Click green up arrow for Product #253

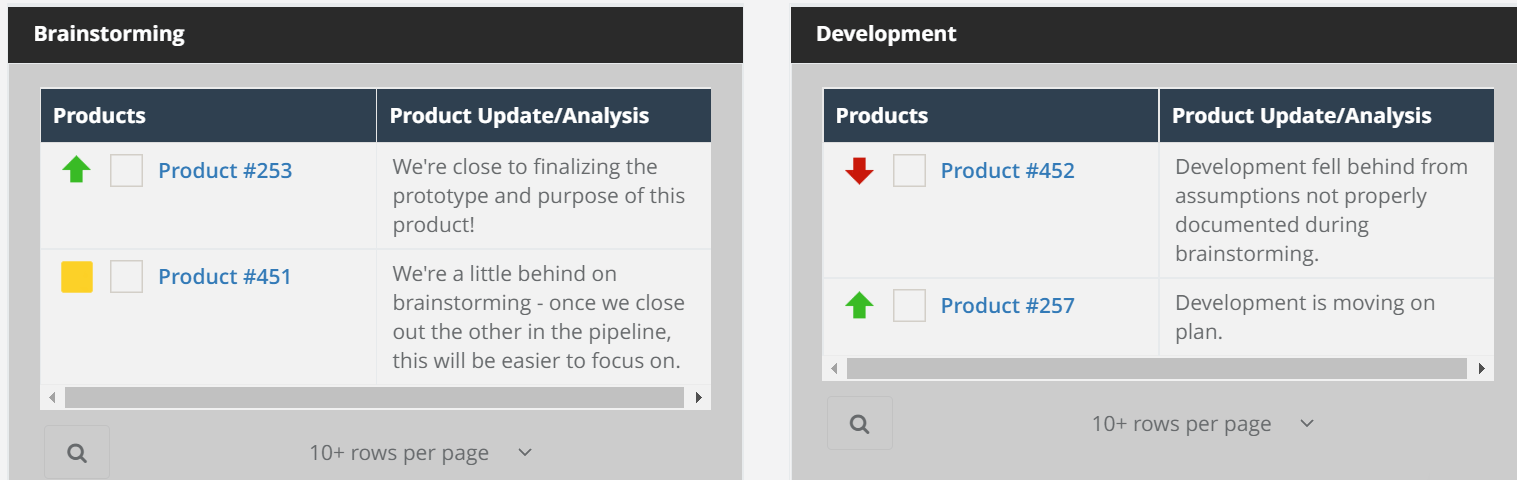pos(76,170)
